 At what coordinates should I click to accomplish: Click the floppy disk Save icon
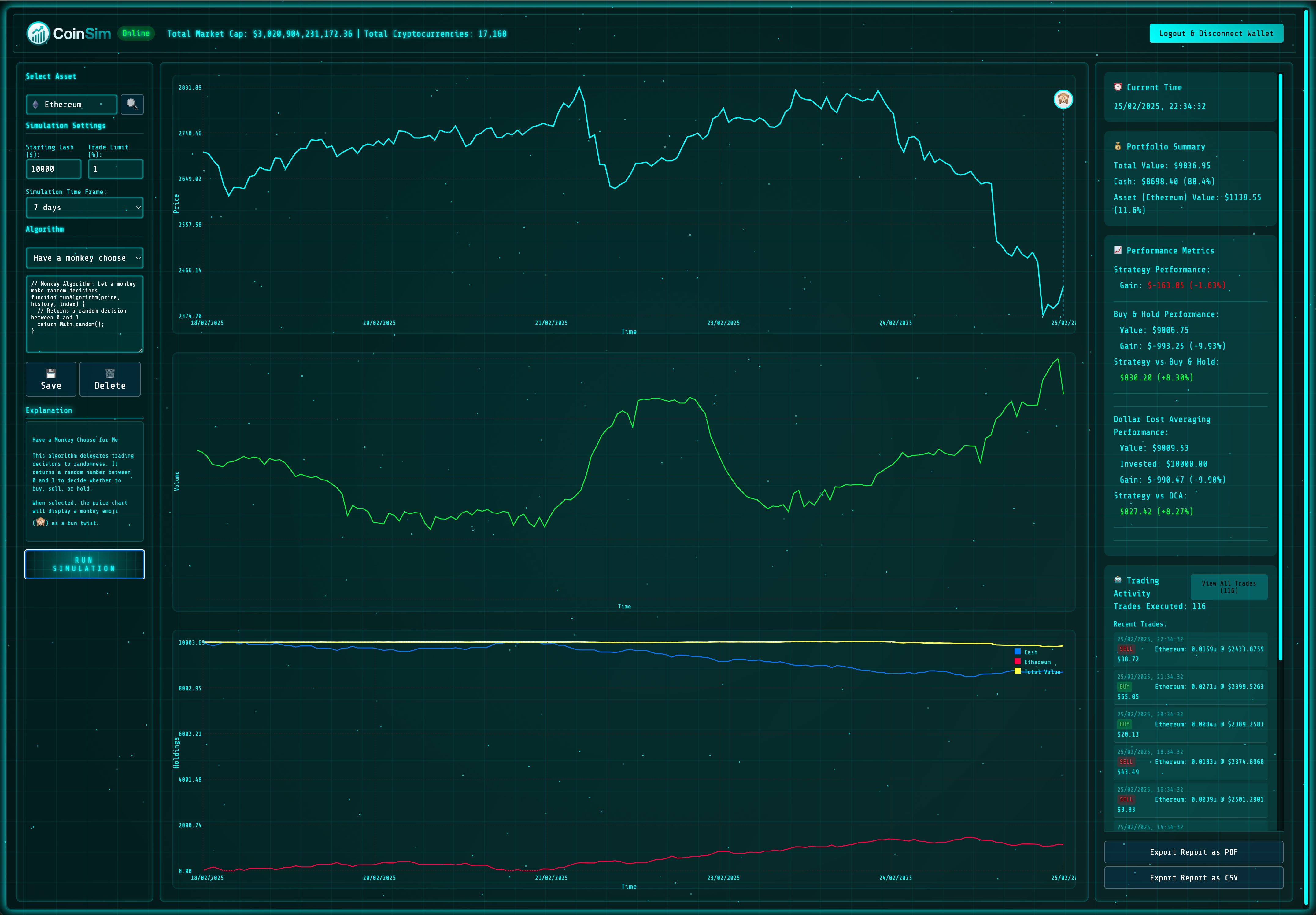point(51,373)
